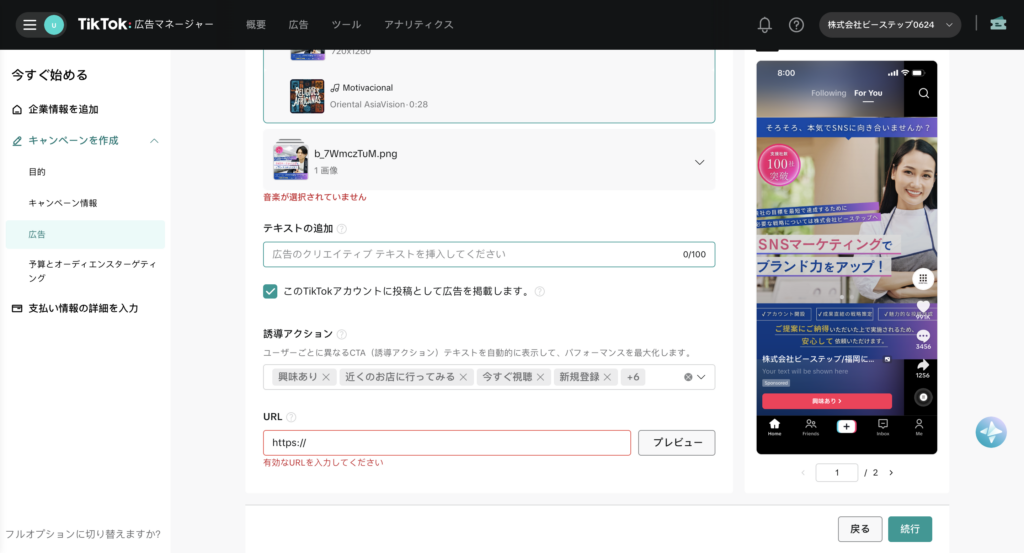Remove the 今すぐ視聴 CTA tag

[540, 377]
